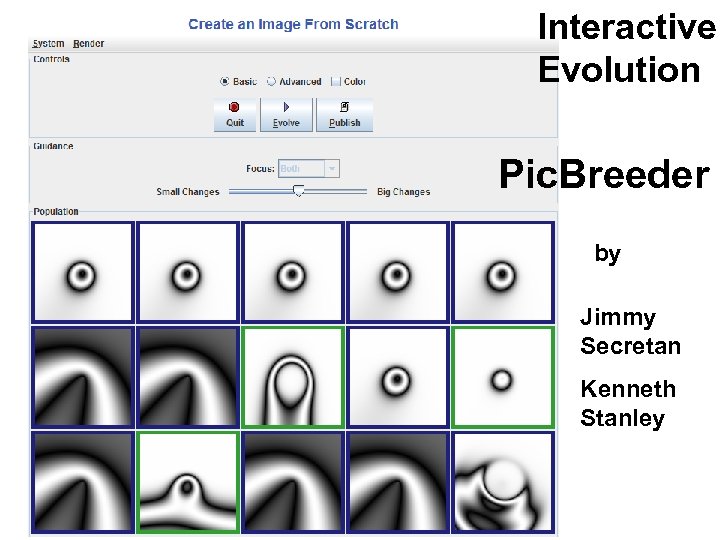720x540 pixels.
Task: Deselect green-bordered wavy bump image
Action: tap(188, 482)
